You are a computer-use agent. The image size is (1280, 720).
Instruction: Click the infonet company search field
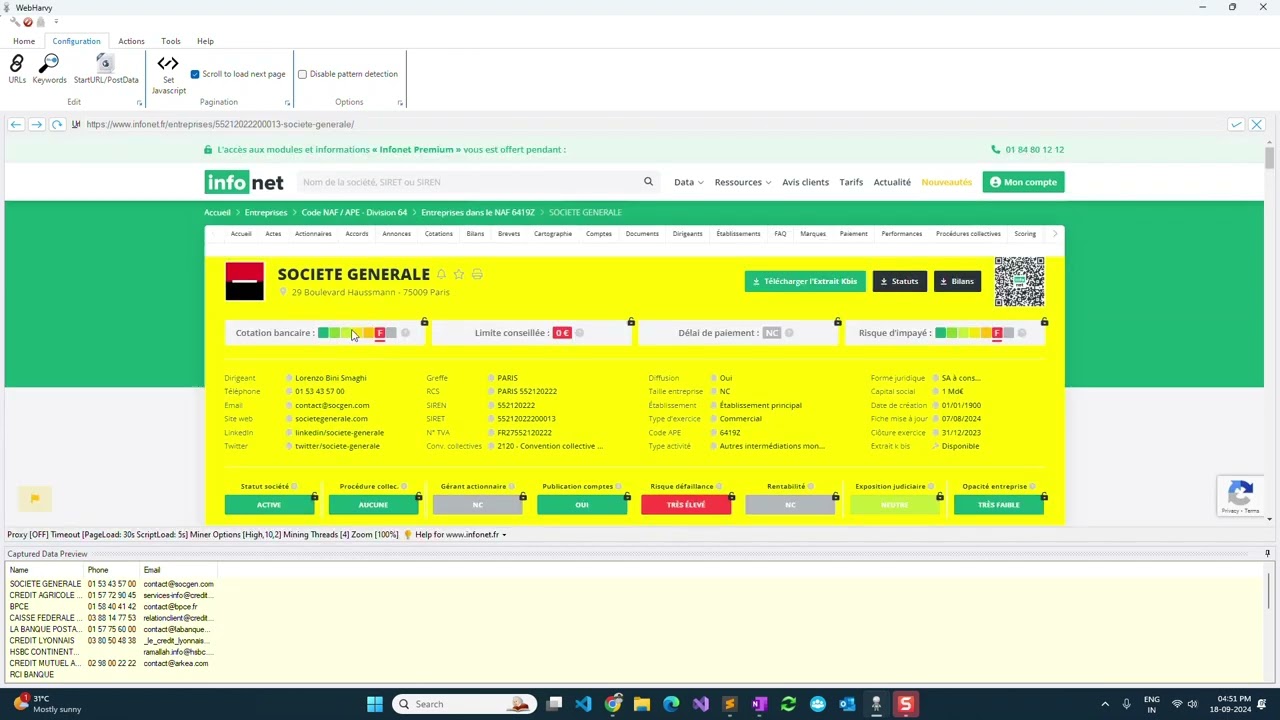(470, 182)
